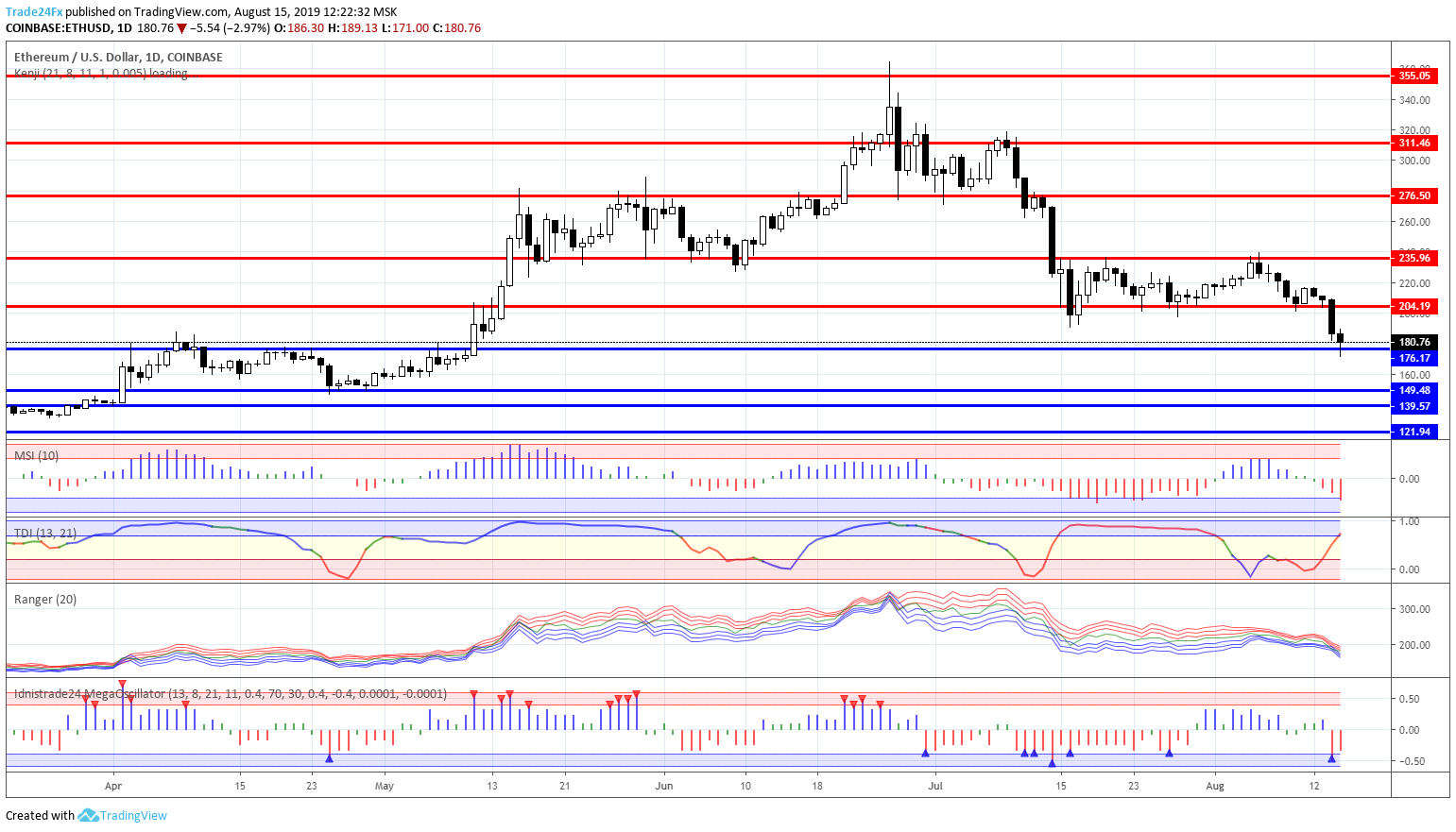Image resolution: width=1456 pixels, height=832 pixels.
Task: Click the blue 121.94 horizontal line
Action: (x=699, y=432)
